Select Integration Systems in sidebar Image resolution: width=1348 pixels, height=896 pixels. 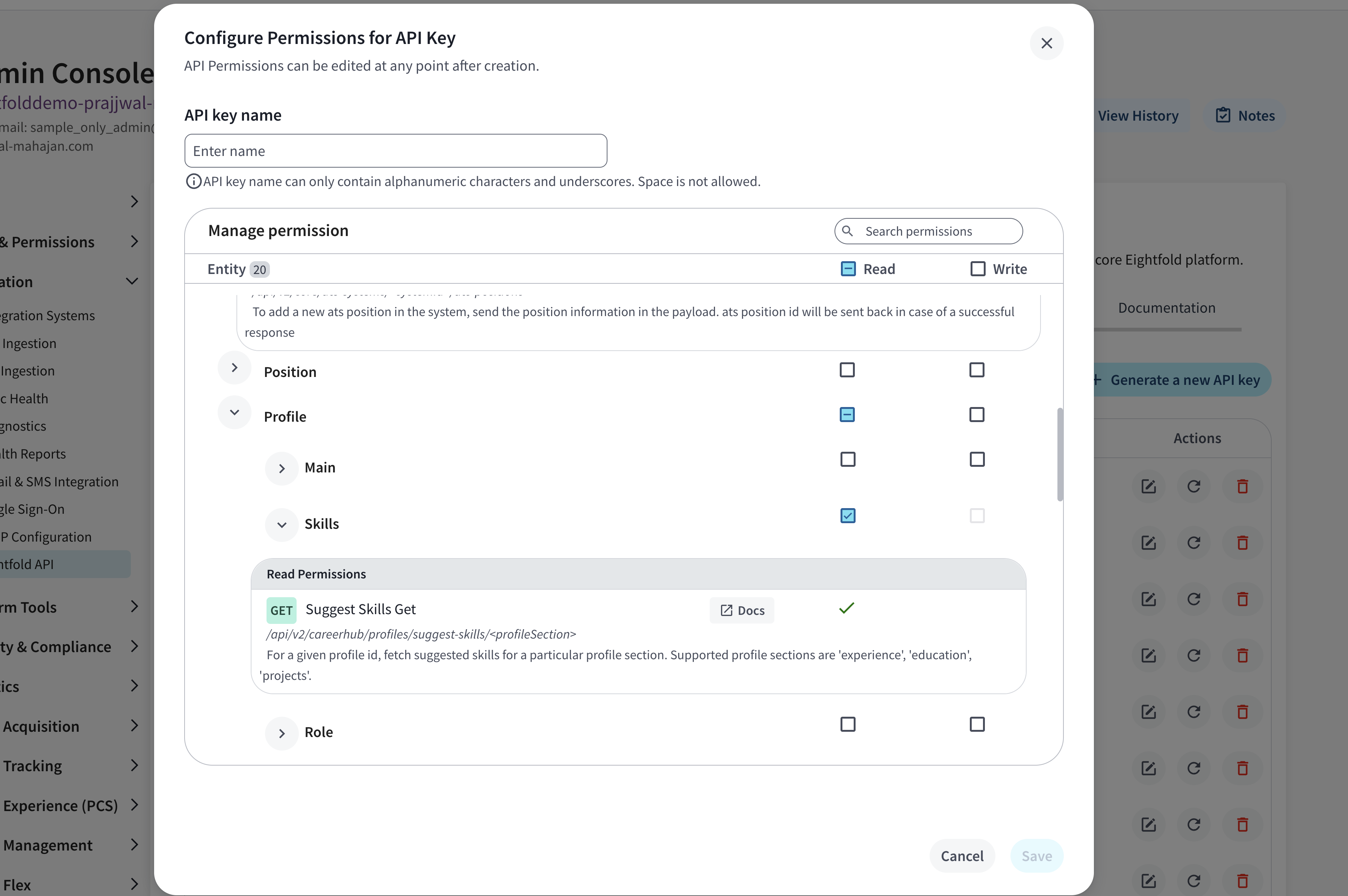point(47,315)
